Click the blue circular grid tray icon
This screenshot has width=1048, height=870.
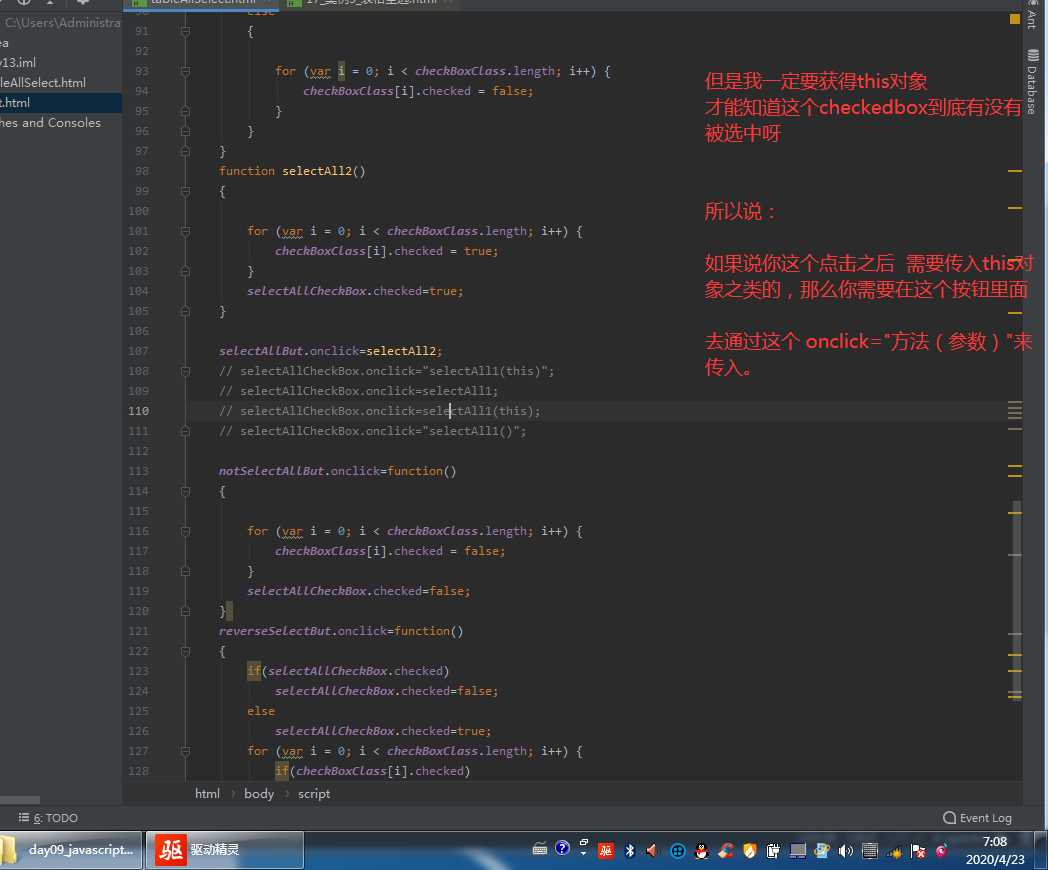coord(678,851)
